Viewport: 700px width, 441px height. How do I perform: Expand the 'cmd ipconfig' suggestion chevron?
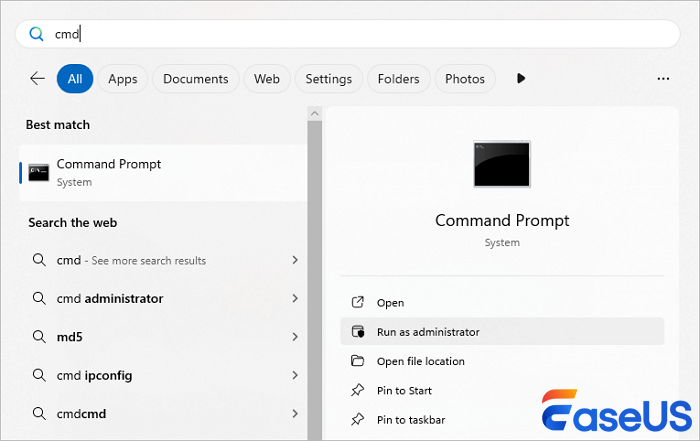point(295,375)
